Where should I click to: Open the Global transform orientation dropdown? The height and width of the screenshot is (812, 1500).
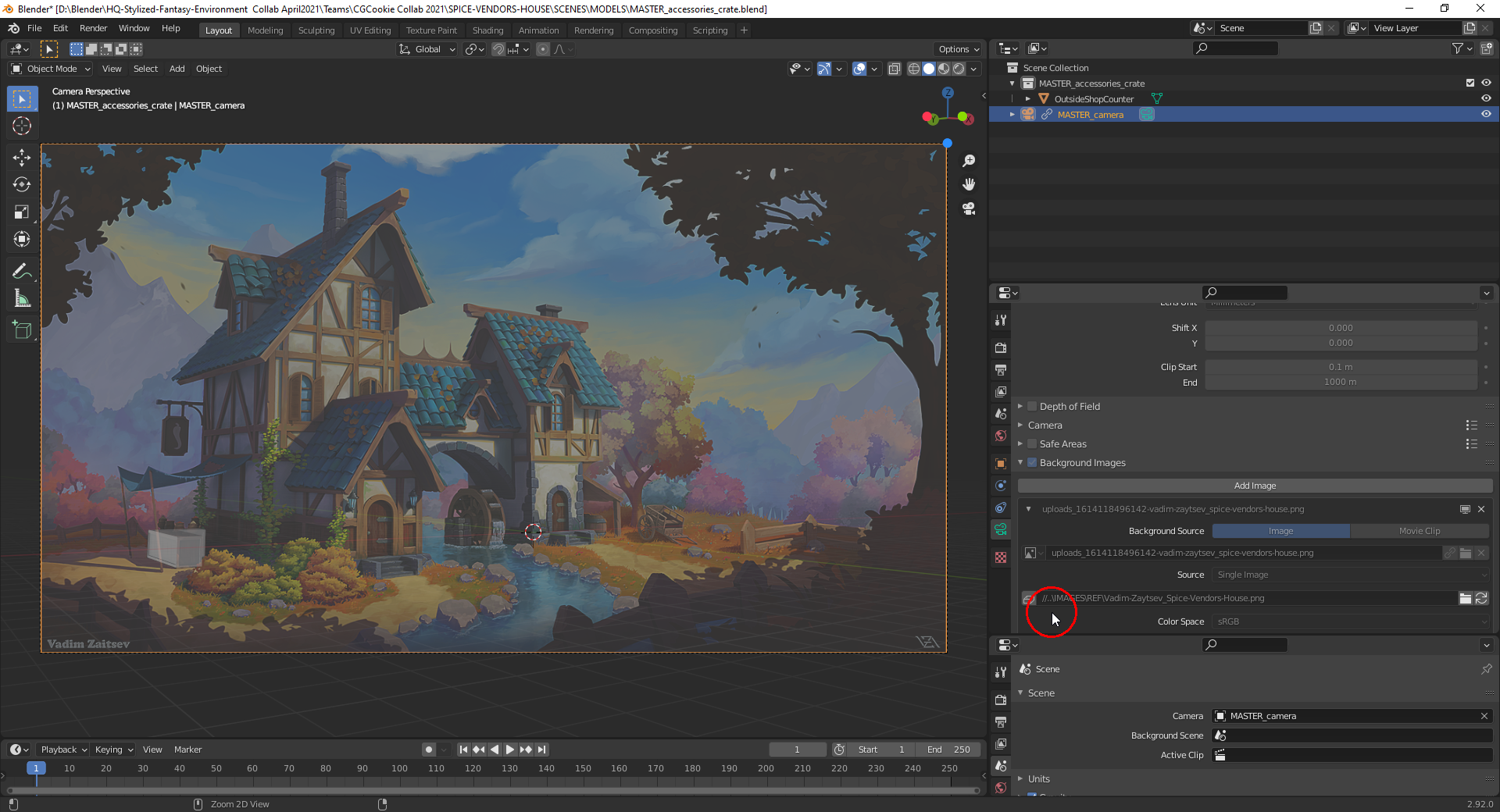pyautogui.click(x=427, y=49)
